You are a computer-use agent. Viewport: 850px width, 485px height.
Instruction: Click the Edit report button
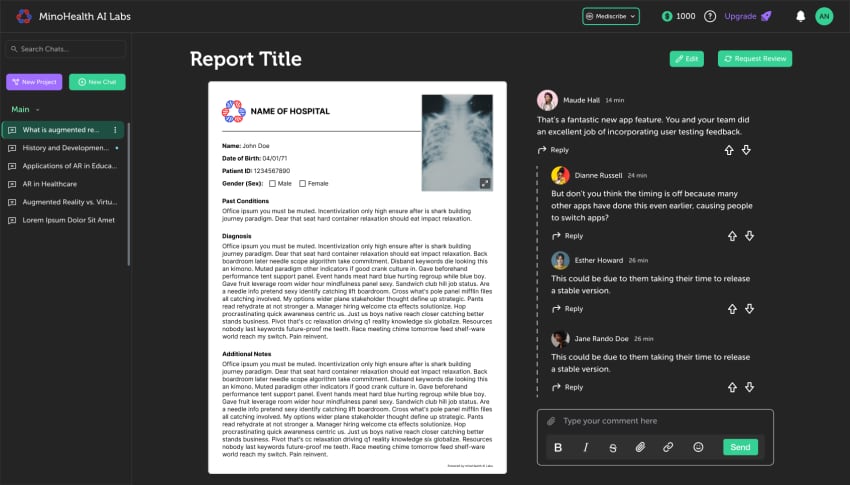[x=686, y=59]
